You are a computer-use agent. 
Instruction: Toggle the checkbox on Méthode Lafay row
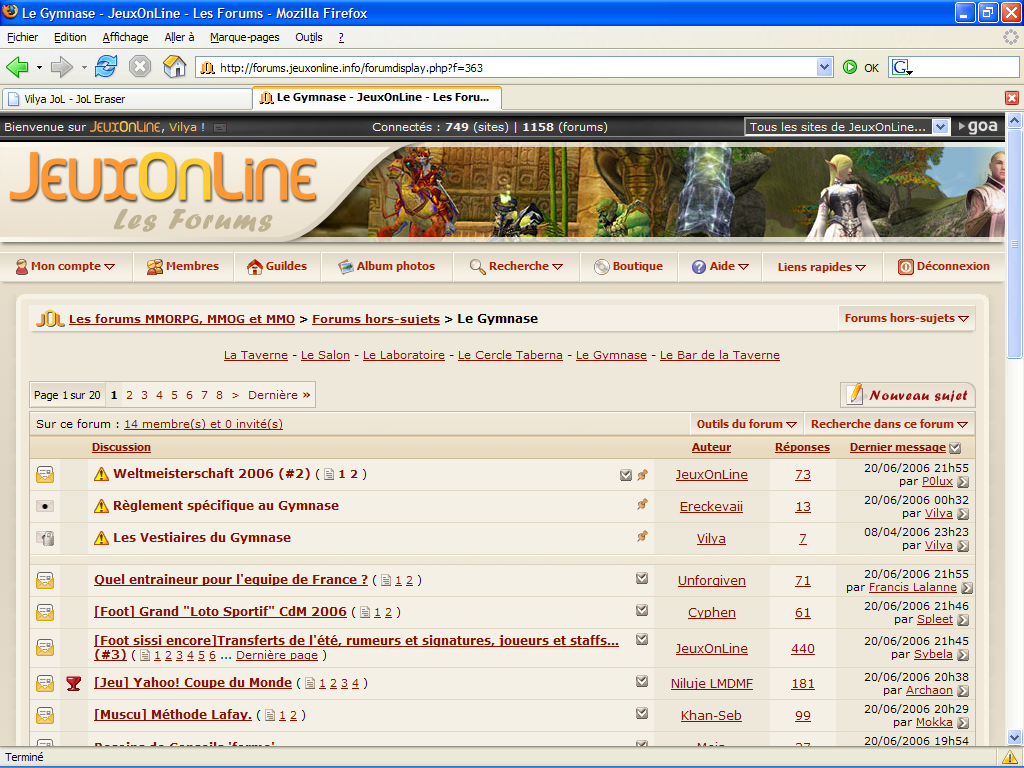[x=642, y=713]
